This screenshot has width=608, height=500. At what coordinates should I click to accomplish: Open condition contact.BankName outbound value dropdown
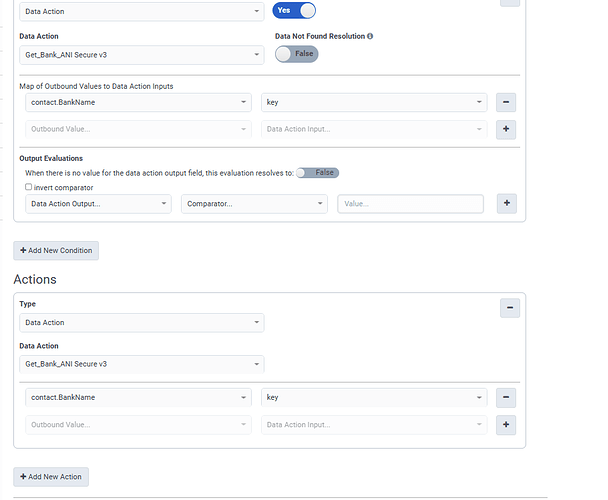pyautogui.click(x=138, y=102)
